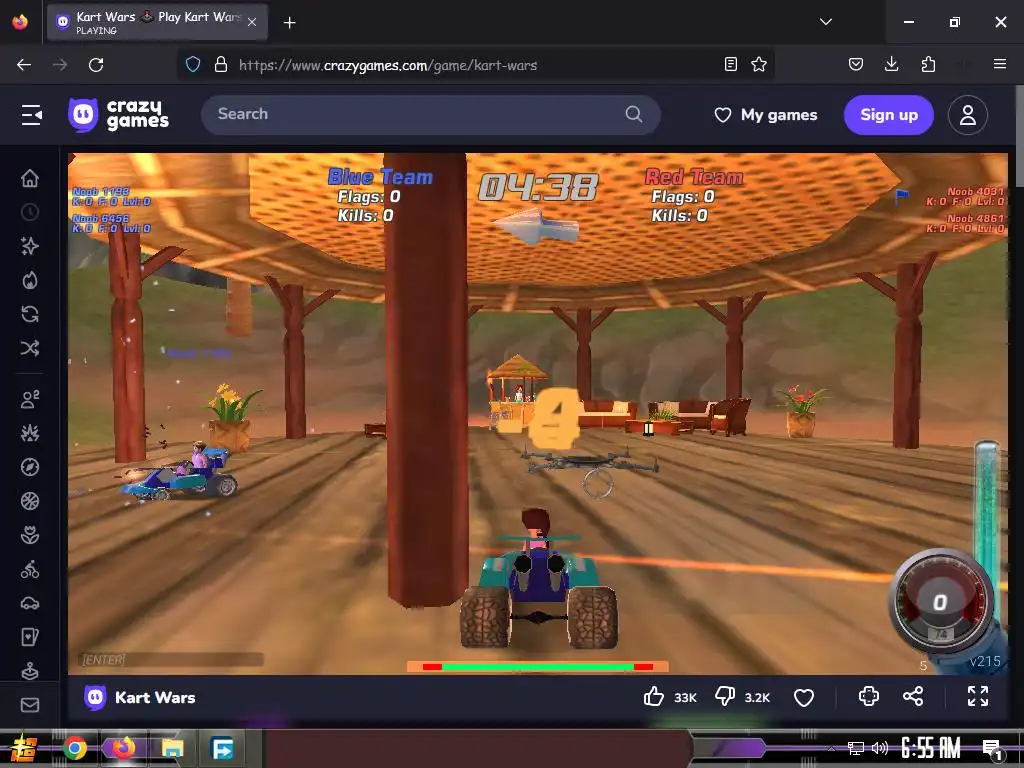Image resolution: width=1024 pixels, height=768 pixels.
Task: View site security padlock info
Action: point(221,64)
